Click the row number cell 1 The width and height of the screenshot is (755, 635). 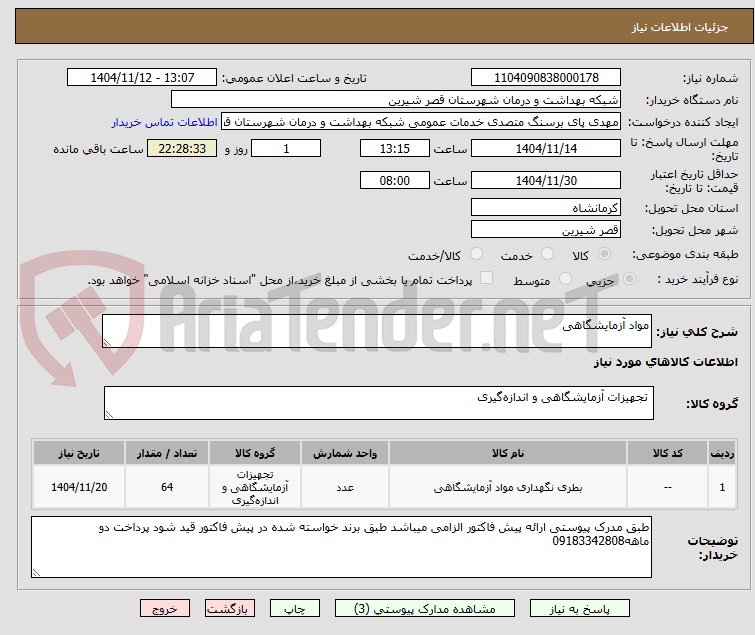click(722, 487)
